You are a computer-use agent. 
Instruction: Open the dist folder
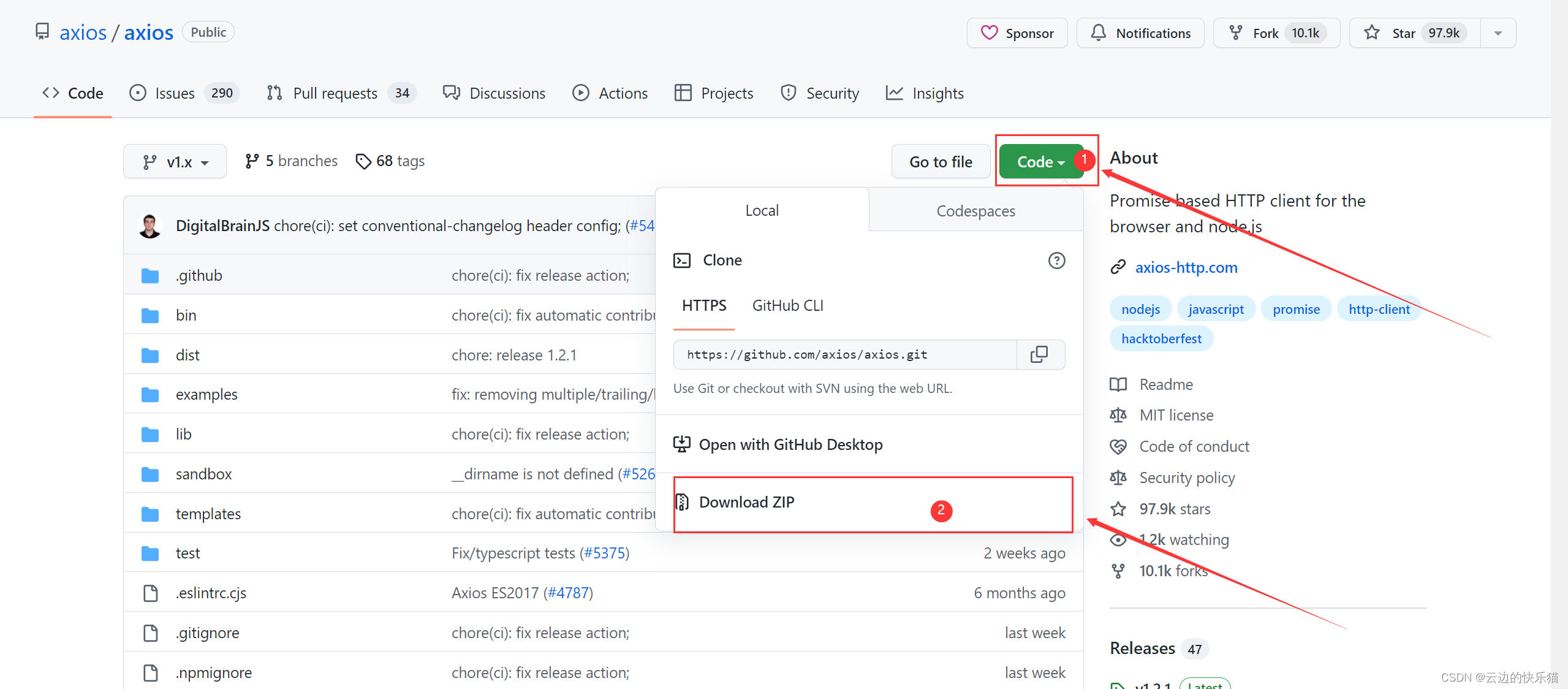(x=187, y=355)
